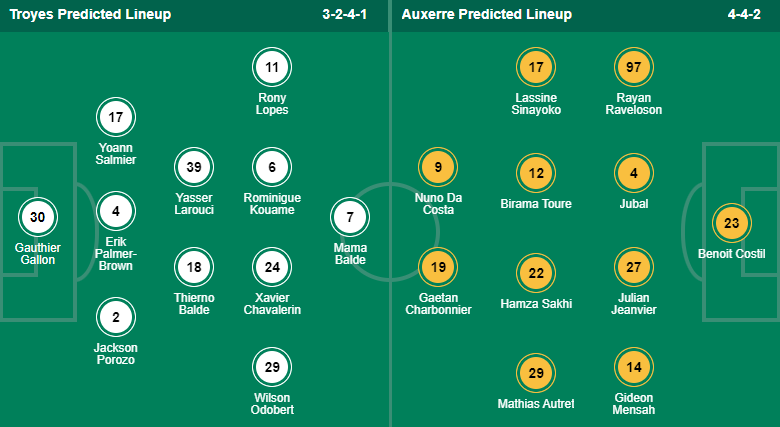Select Jubal's number 4 yellow circle
Image resolution: width=780 pixels, height=427 pixels.
click(x=633, y=173)
